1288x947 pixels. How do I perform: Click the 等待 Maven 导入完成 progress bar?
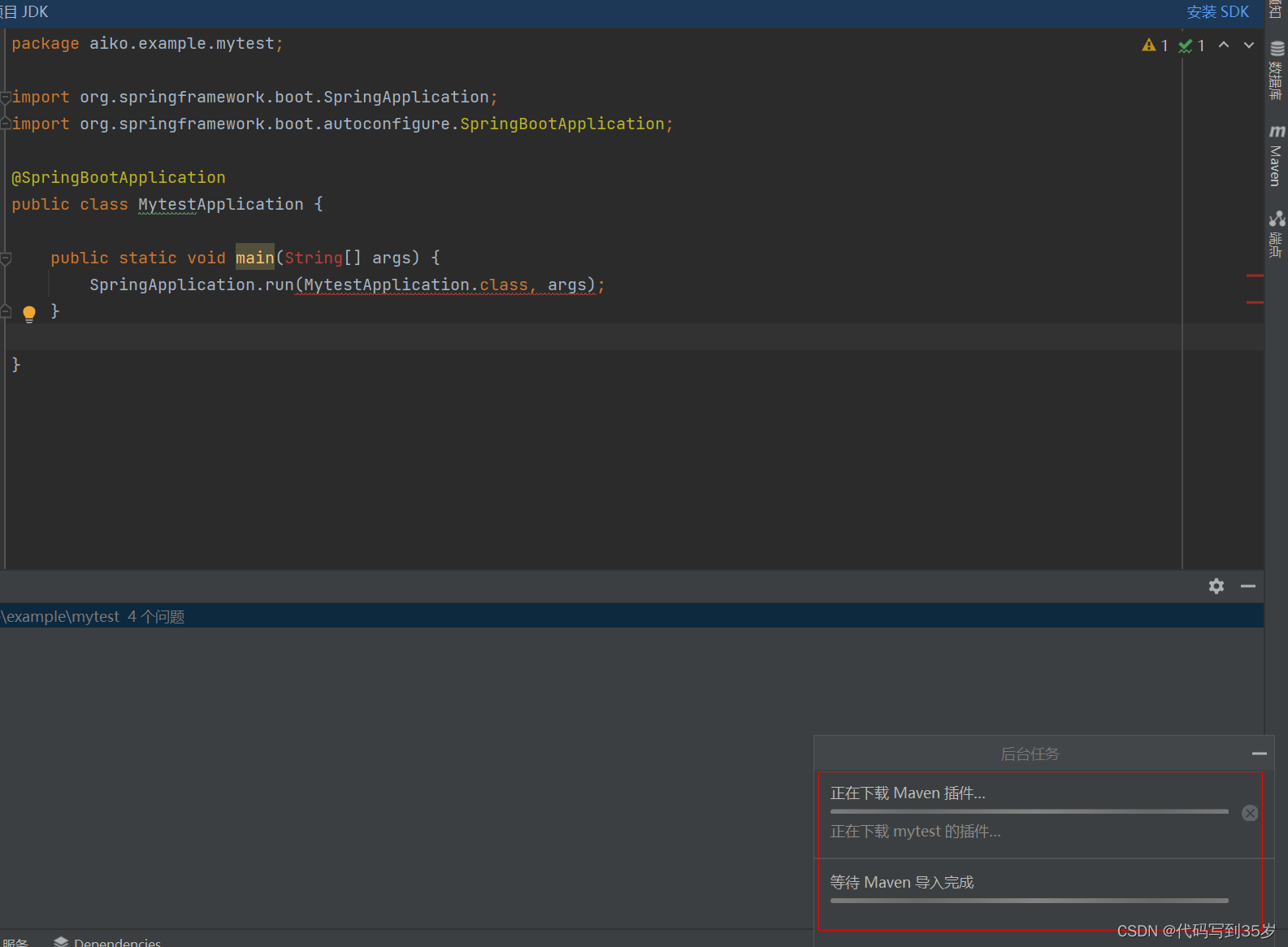(x=1029, y=901)
